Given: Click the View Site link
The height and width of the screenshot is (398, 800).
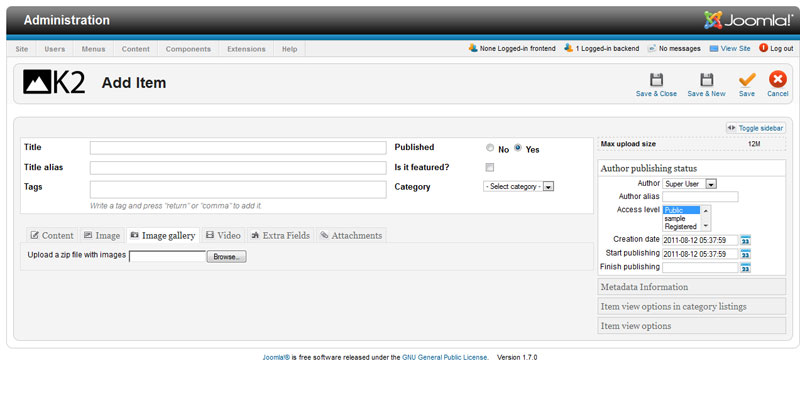Looking at the screenshot, I should pos(730,48).
